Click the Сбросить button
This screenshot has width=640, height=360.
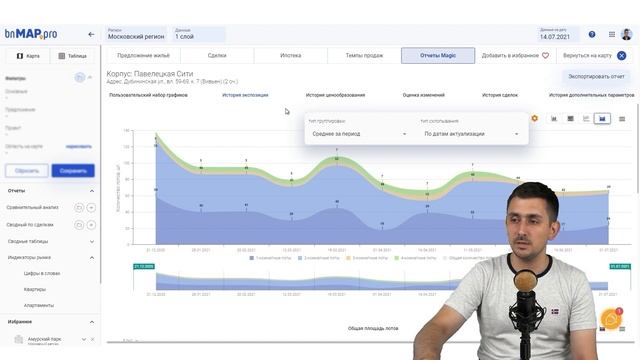pos(27,171)
